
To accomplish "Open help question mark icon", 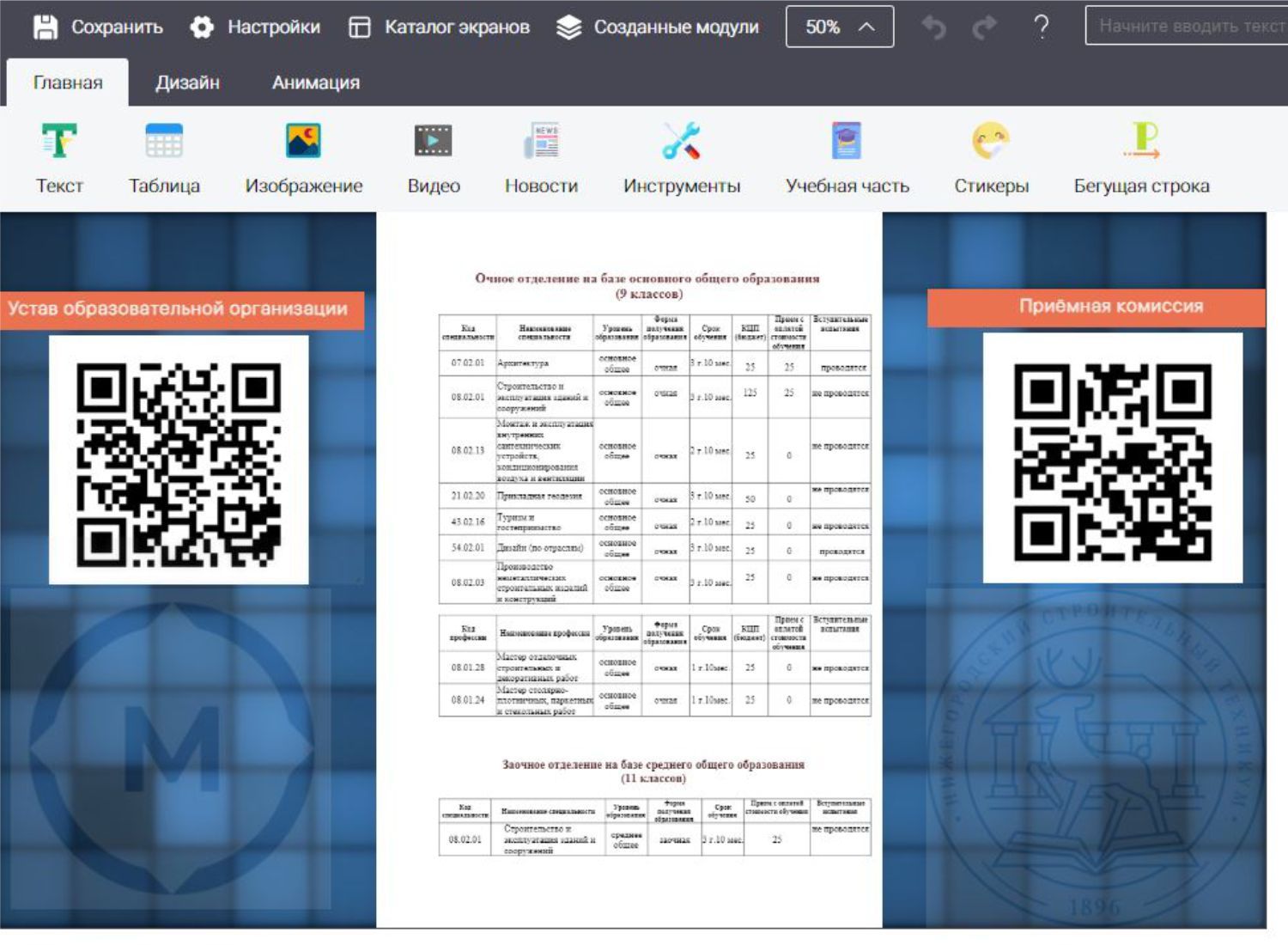I will pos(1041,27).
